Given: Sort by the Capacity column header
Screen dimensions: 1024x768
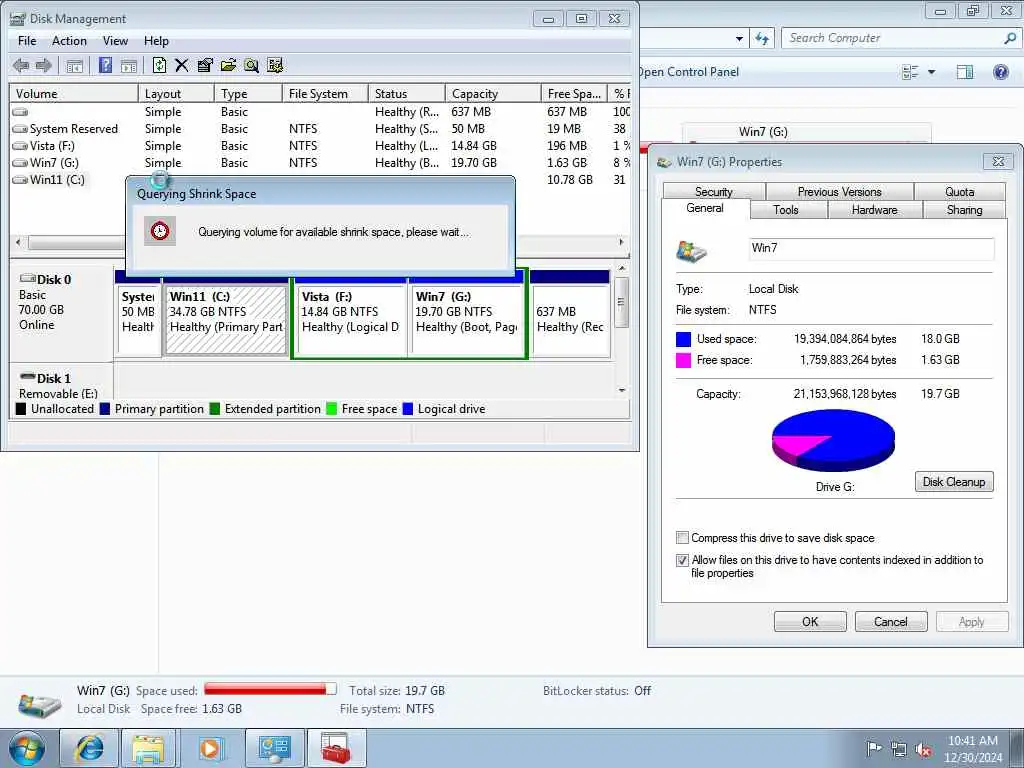Looking at the screenshot, I should click(493, 93).
